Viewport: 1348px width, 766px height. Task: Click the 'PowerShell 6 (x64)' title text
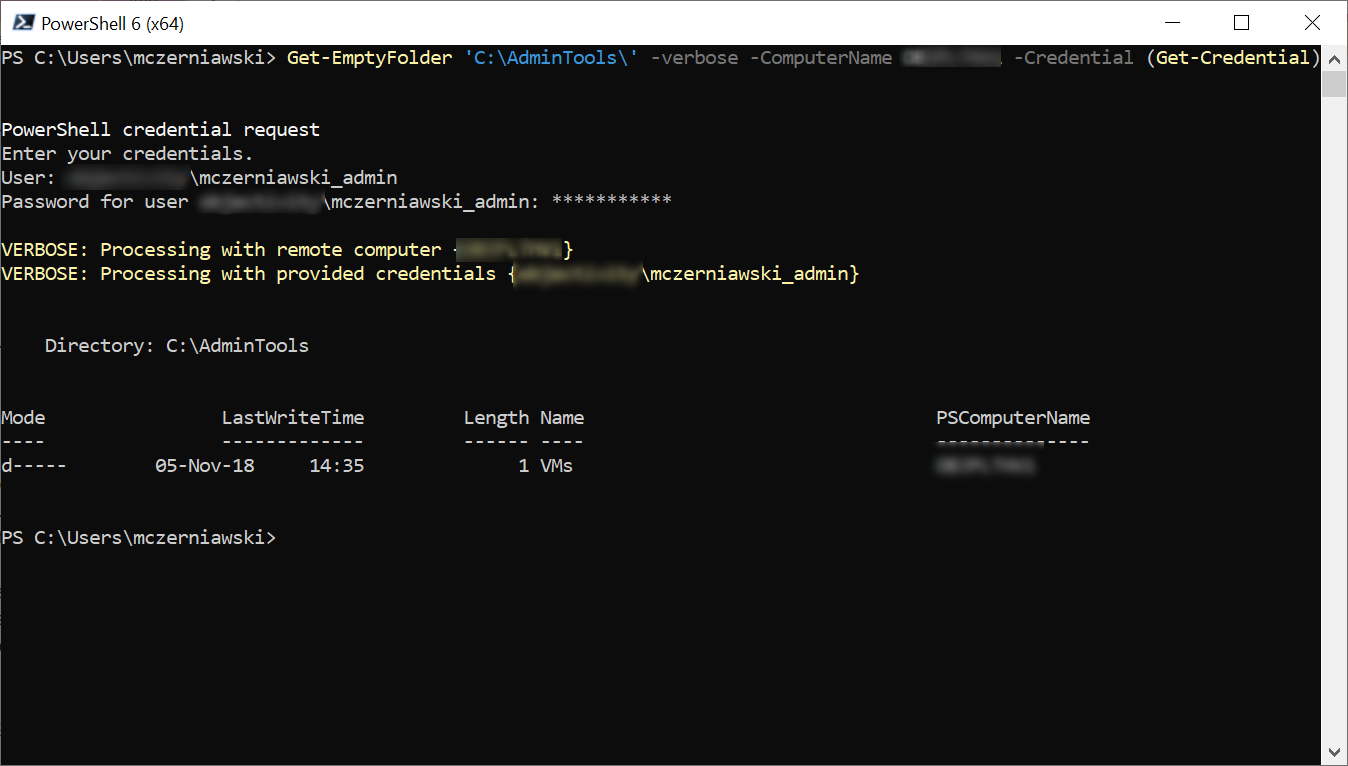point(113,23)
